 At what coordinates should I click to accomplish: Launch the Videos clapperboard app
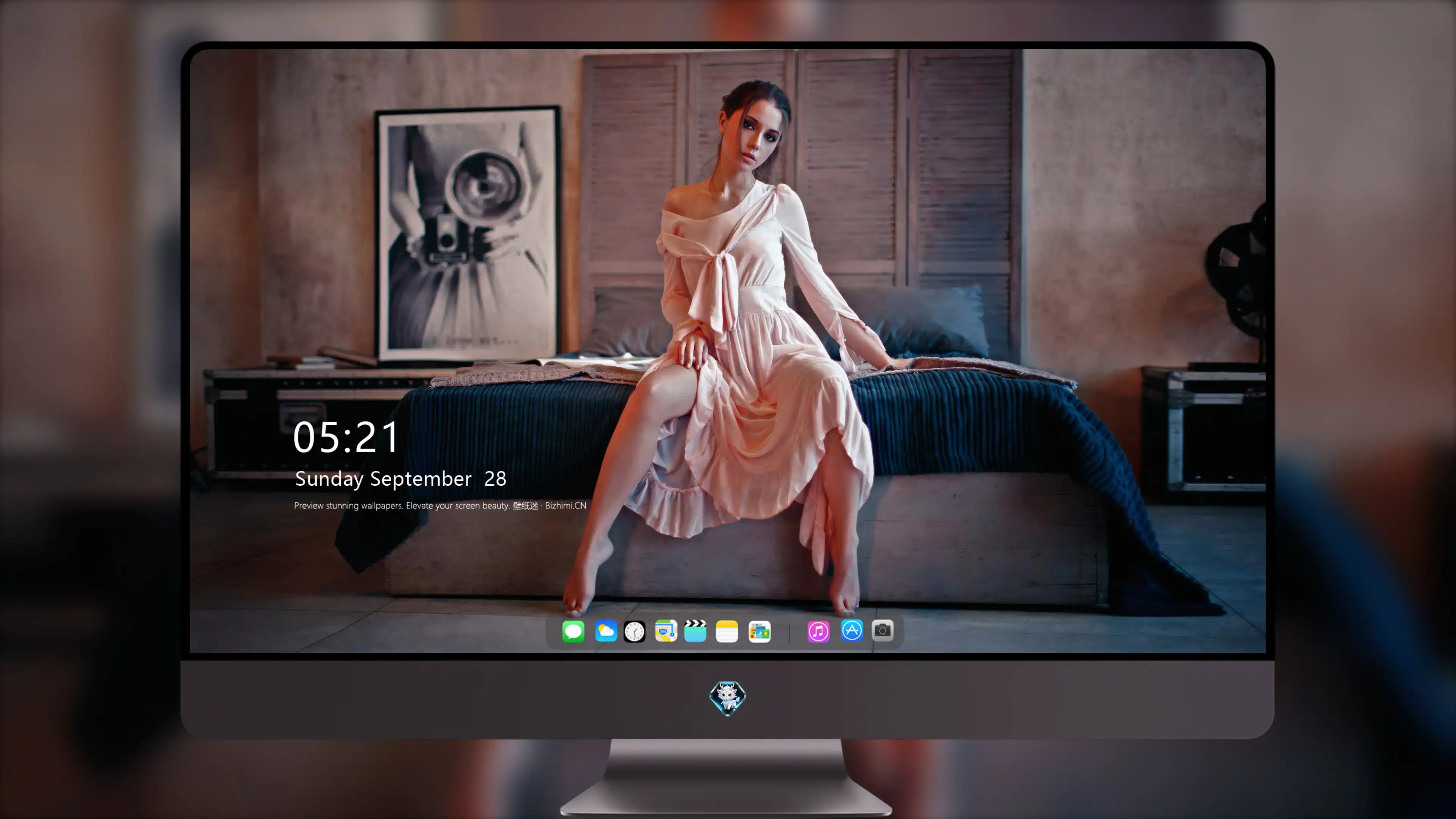click(x=695, y=631)
